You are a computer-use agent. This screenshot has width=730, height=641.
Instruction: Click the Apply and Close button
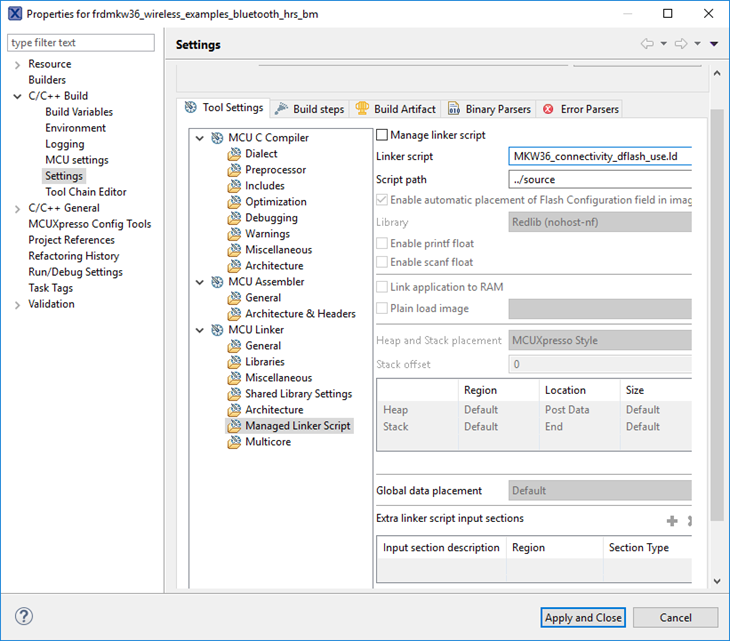[583, 618]
